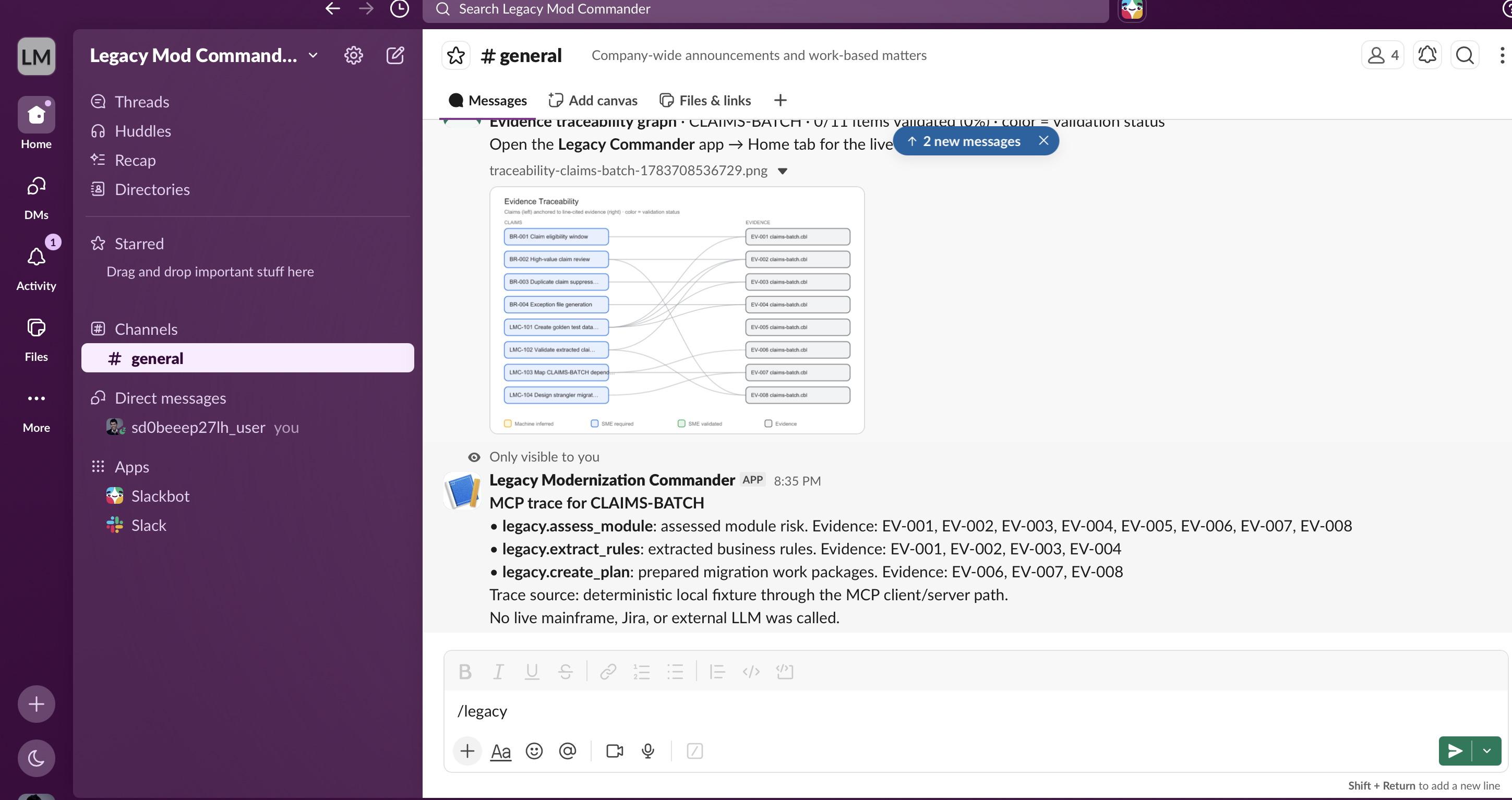This screenshot has height=800, width=1512.
Task: Dismiss the new messages banner
Action: [x=1043, y=141]
